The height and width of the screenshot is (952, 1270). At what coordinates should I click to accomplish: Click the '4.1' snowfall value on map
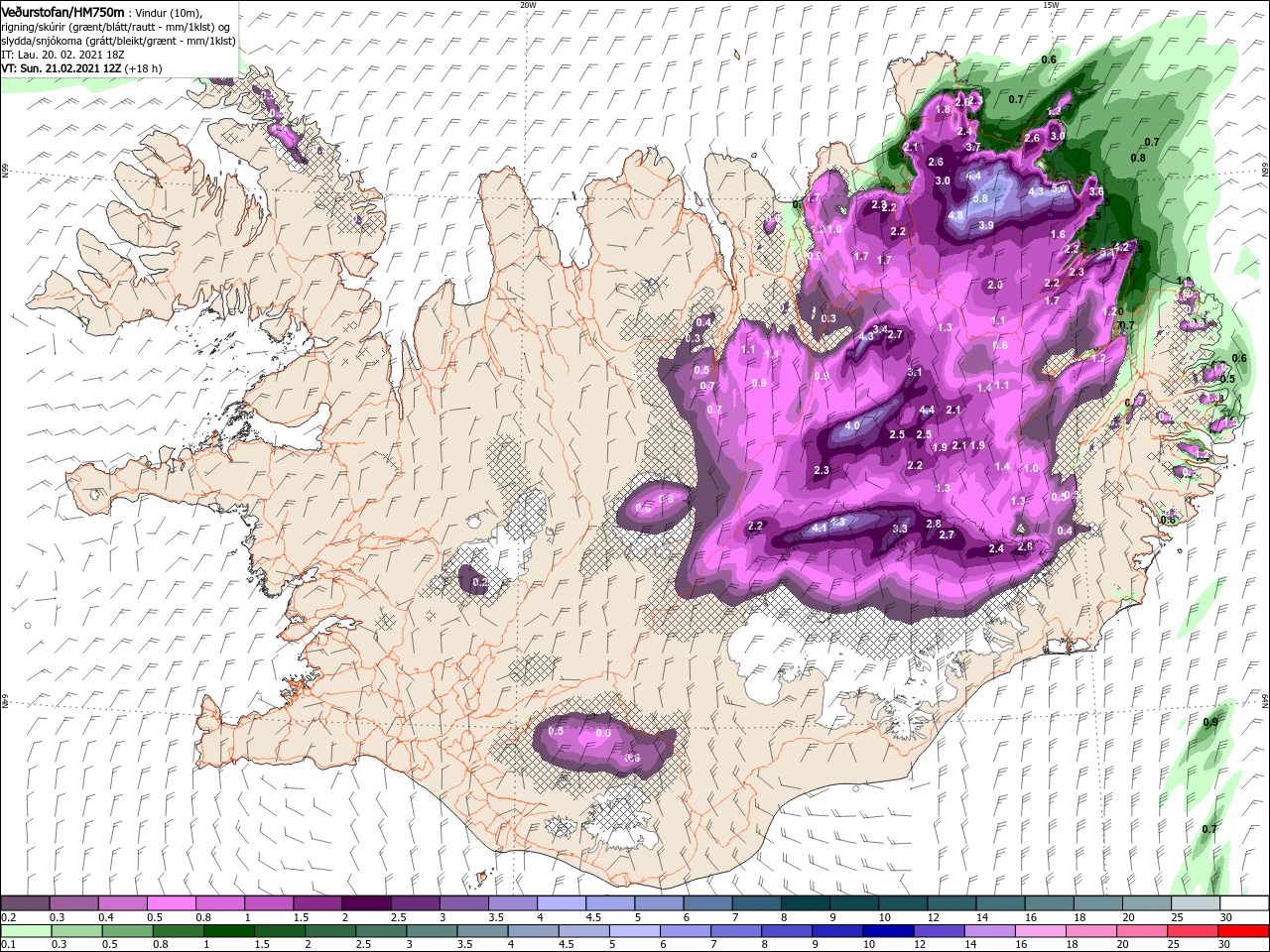point(819,529)
